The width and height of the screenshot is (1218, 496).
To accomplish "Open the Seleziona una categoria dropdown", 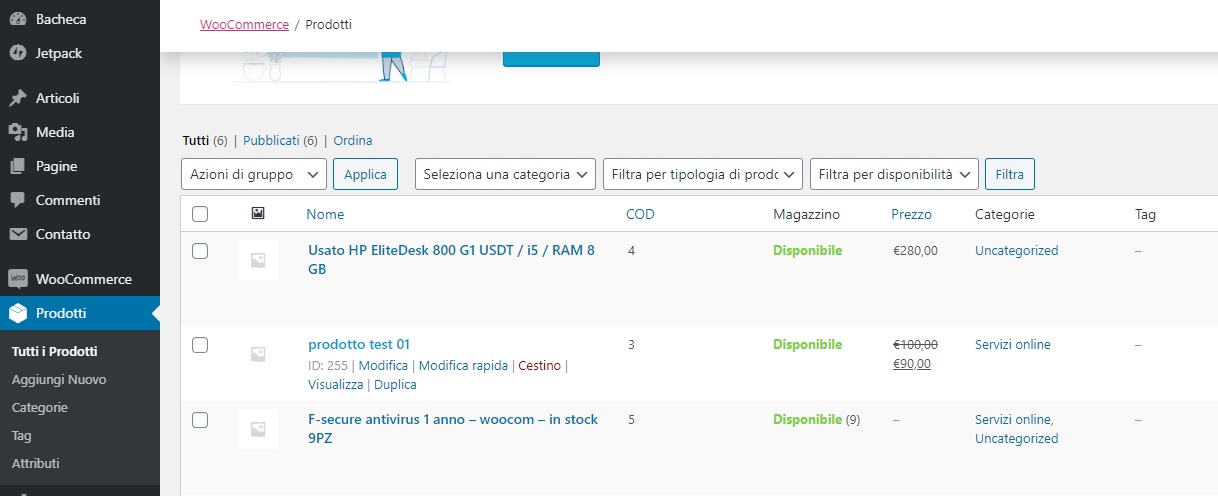I will coord(505,174).
